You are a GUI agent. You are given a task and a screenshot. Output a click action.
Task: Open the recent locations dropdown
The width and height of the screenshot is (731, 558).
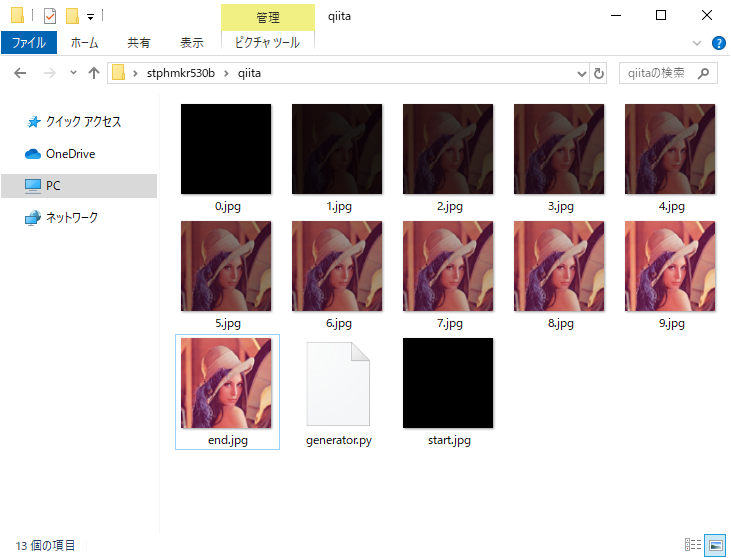pyautogui.click(x=73, y=73)
